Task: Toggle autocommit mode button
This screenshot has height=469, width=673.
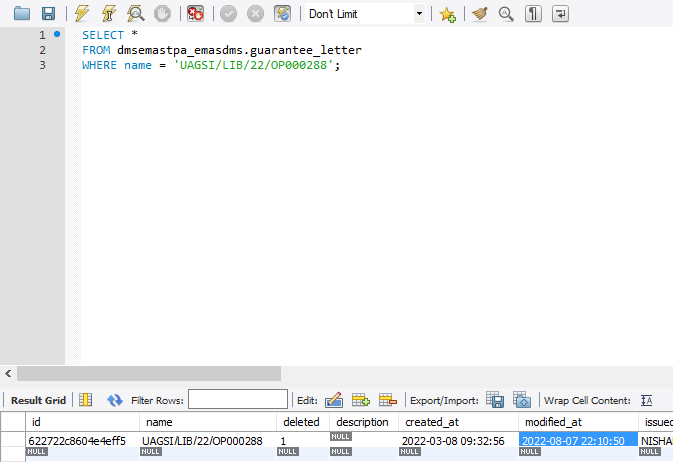Action: (x=283, y=14)
